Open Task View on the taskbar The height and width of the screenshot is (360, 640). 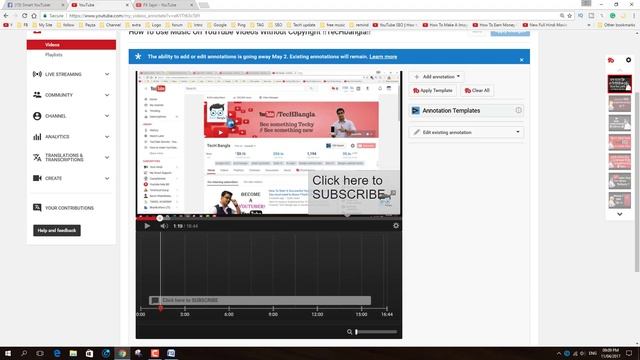(40, 353)
